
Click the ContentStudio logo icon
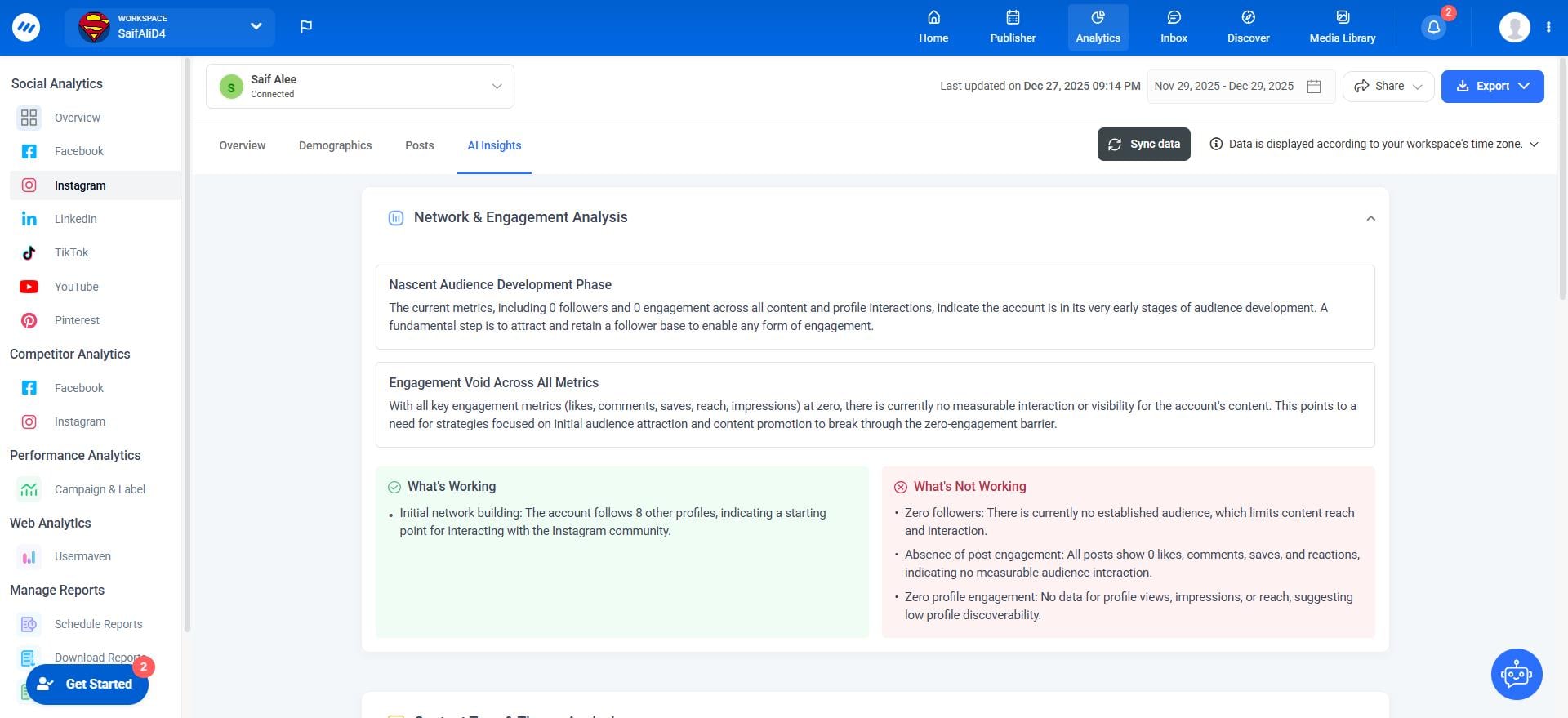click(x=26, y=27)
